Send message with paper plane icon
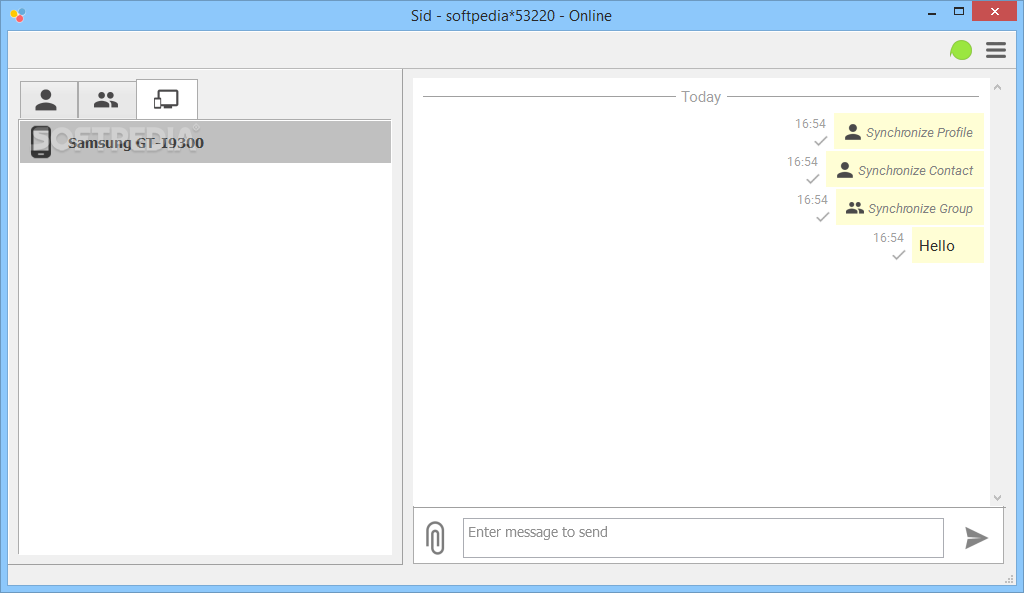Screen dimensions: 1024x593 [976, 537]
